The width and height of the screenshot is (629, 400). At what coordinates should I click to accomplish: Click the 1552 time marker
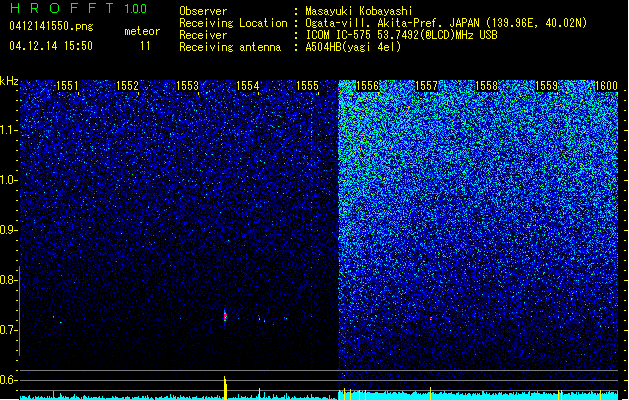tap(127, 86)
